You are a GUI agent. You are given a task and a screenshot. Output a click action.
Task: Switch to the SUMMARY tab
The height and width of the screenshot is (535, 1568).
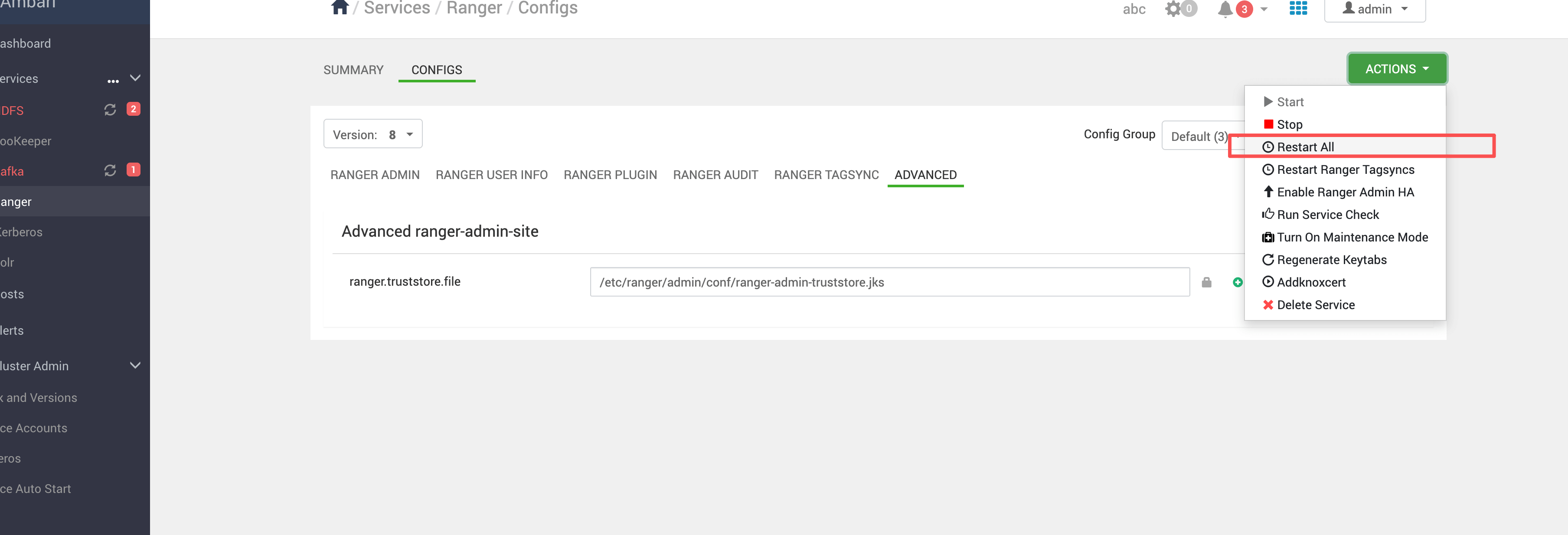[353, 70]
